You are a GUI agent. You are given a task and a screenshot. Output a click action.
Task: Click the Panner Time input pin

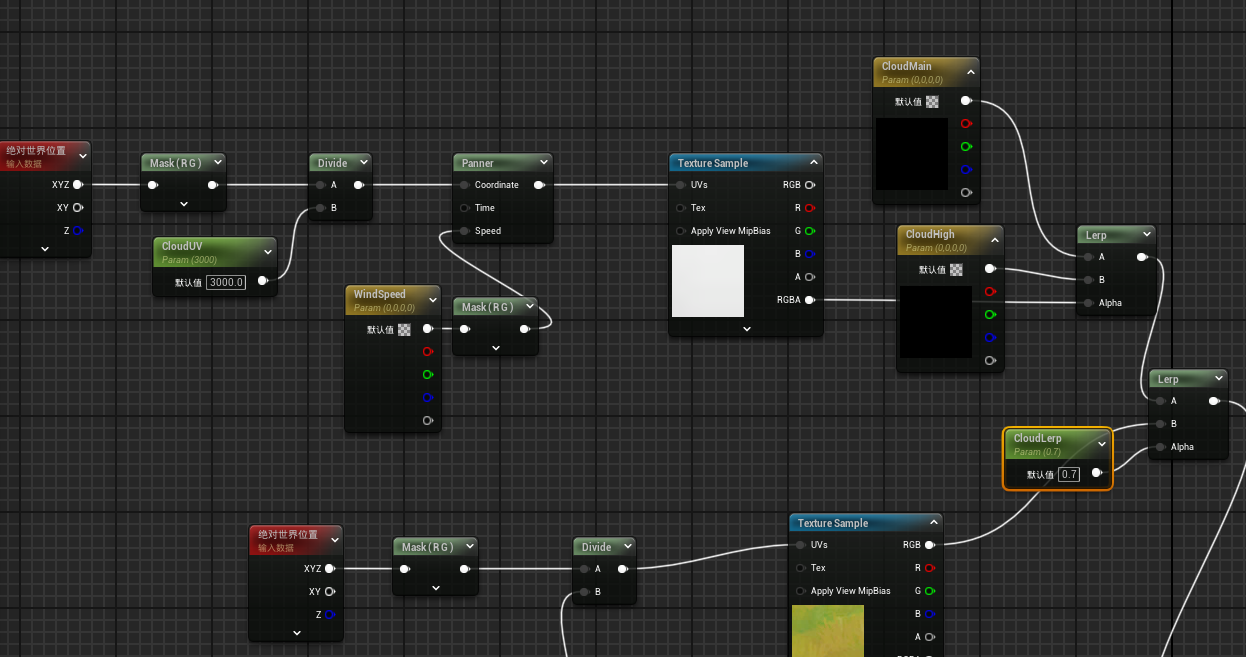point(465,208)
